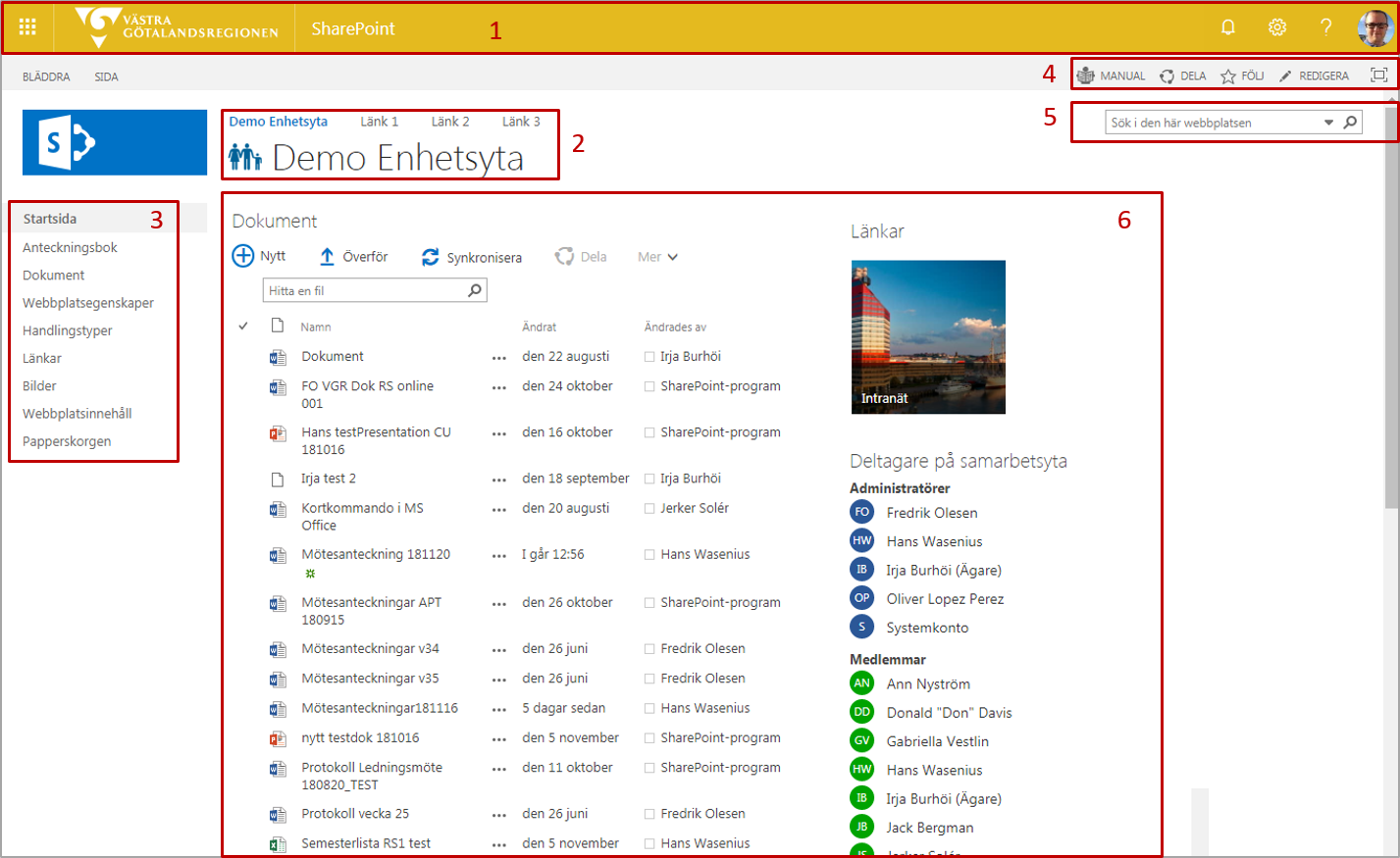Click the Intranät image tile
Viewport: 1400px width, 858px height.
[x=928, y=336]
